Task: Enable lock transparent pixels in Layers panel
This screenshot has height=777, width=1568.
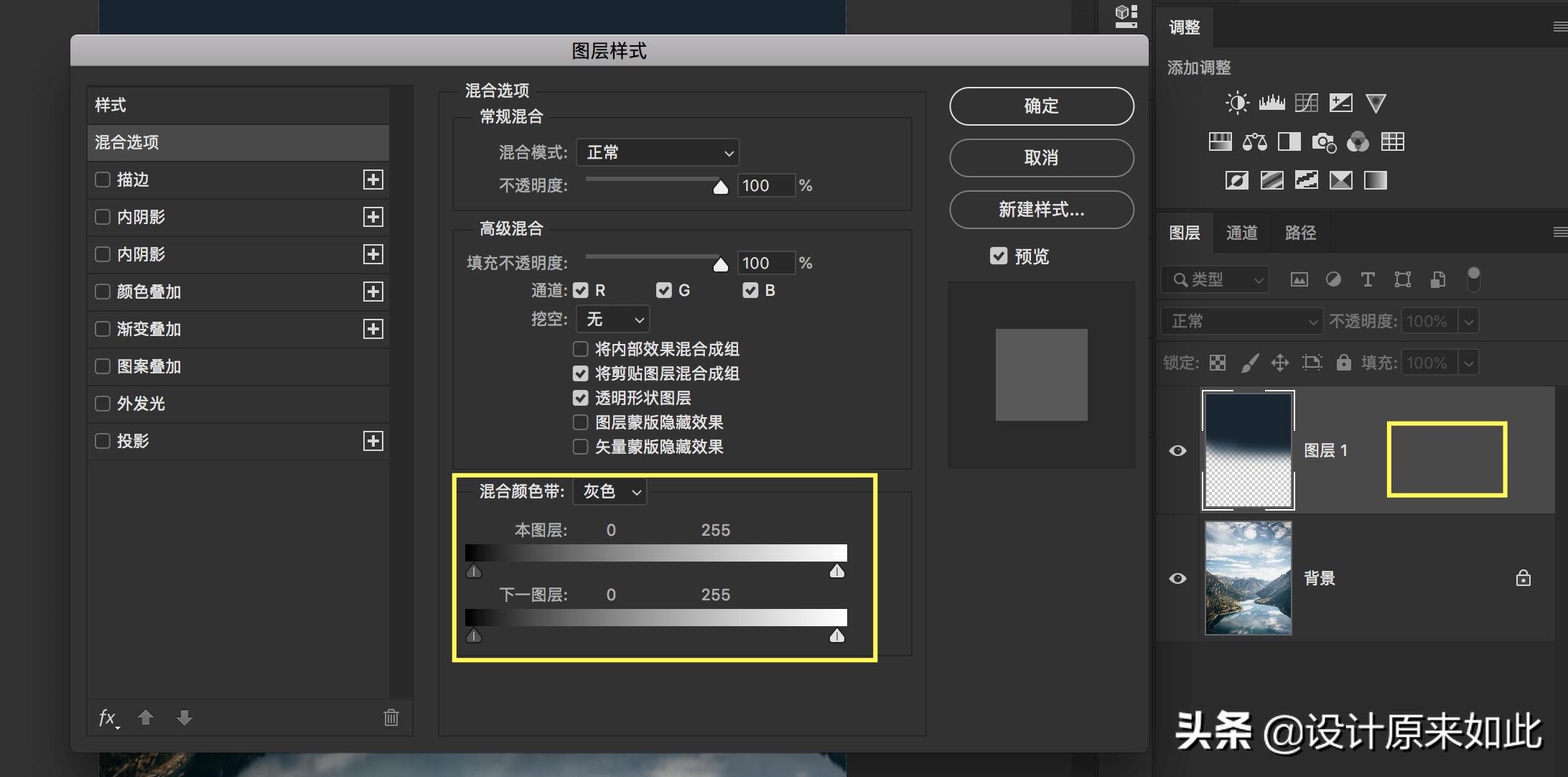Action: (x=1218, y=363)
